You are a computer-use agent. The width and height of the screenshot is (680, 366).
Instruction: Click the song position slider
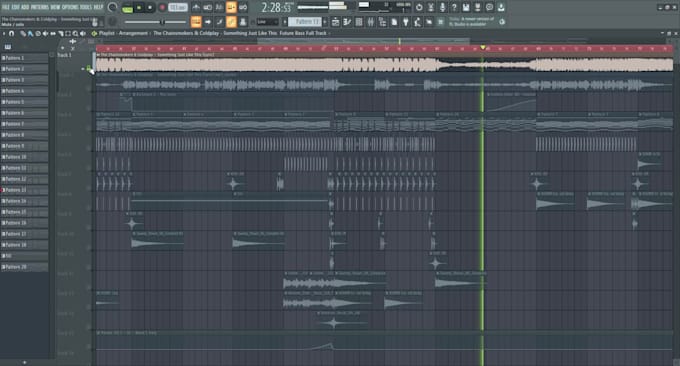coord(156,22)
